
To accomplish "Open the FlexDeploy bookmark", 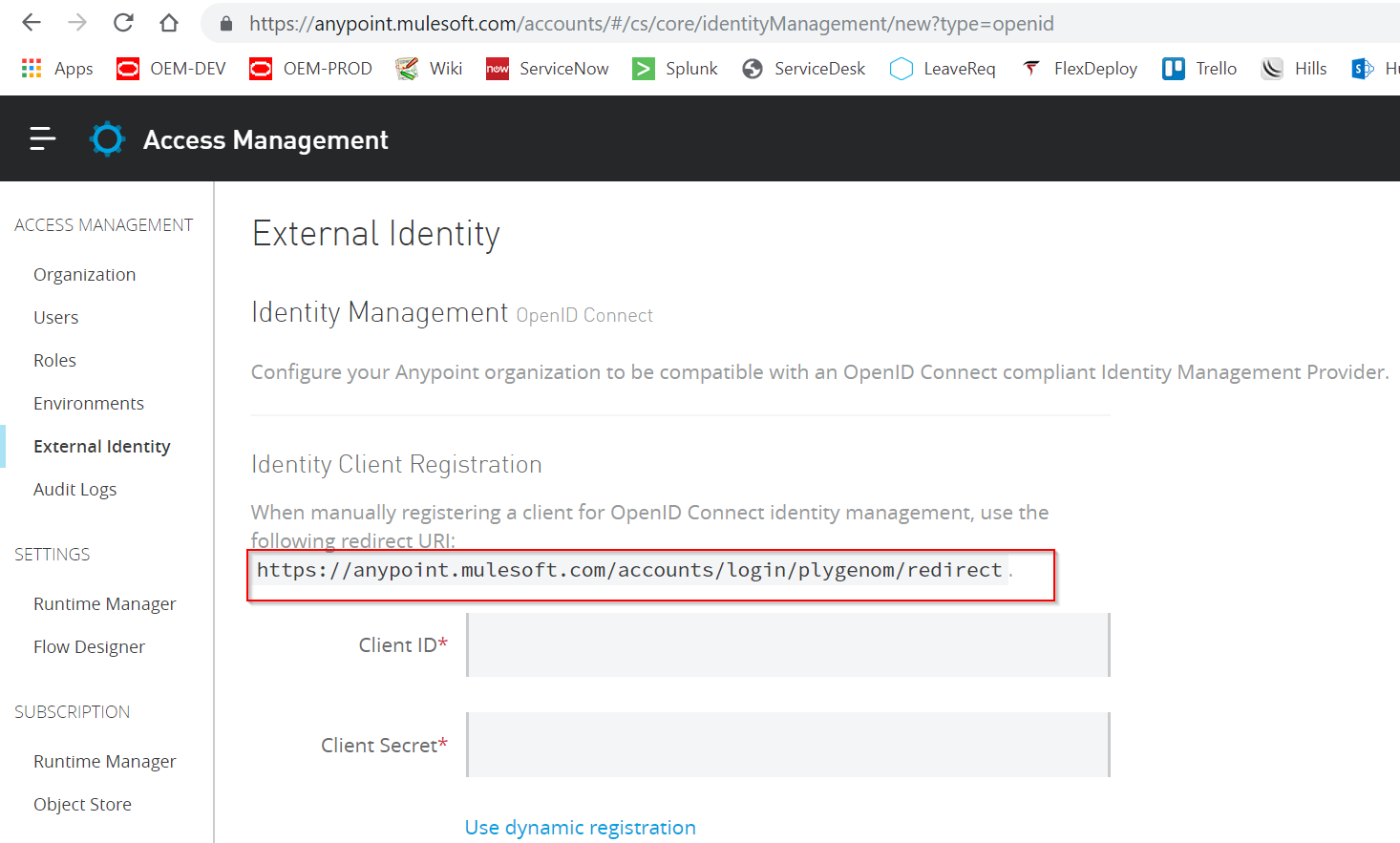I will pos(1079,69).
